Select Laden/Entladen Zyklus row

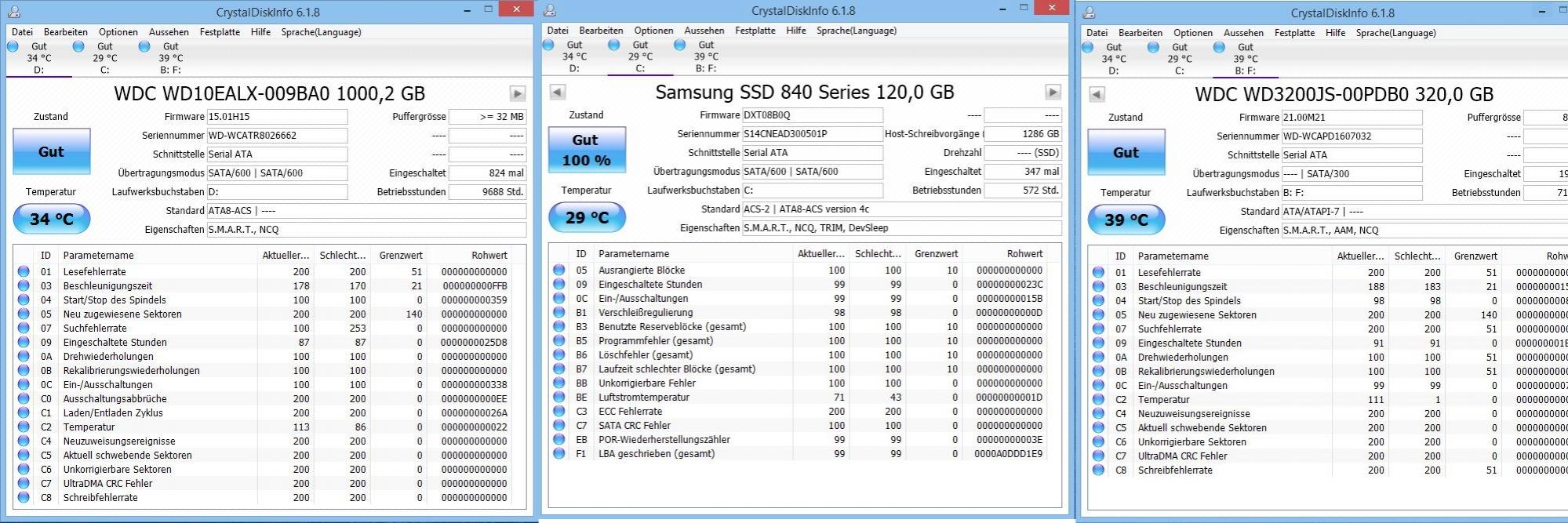click(263, 413)
